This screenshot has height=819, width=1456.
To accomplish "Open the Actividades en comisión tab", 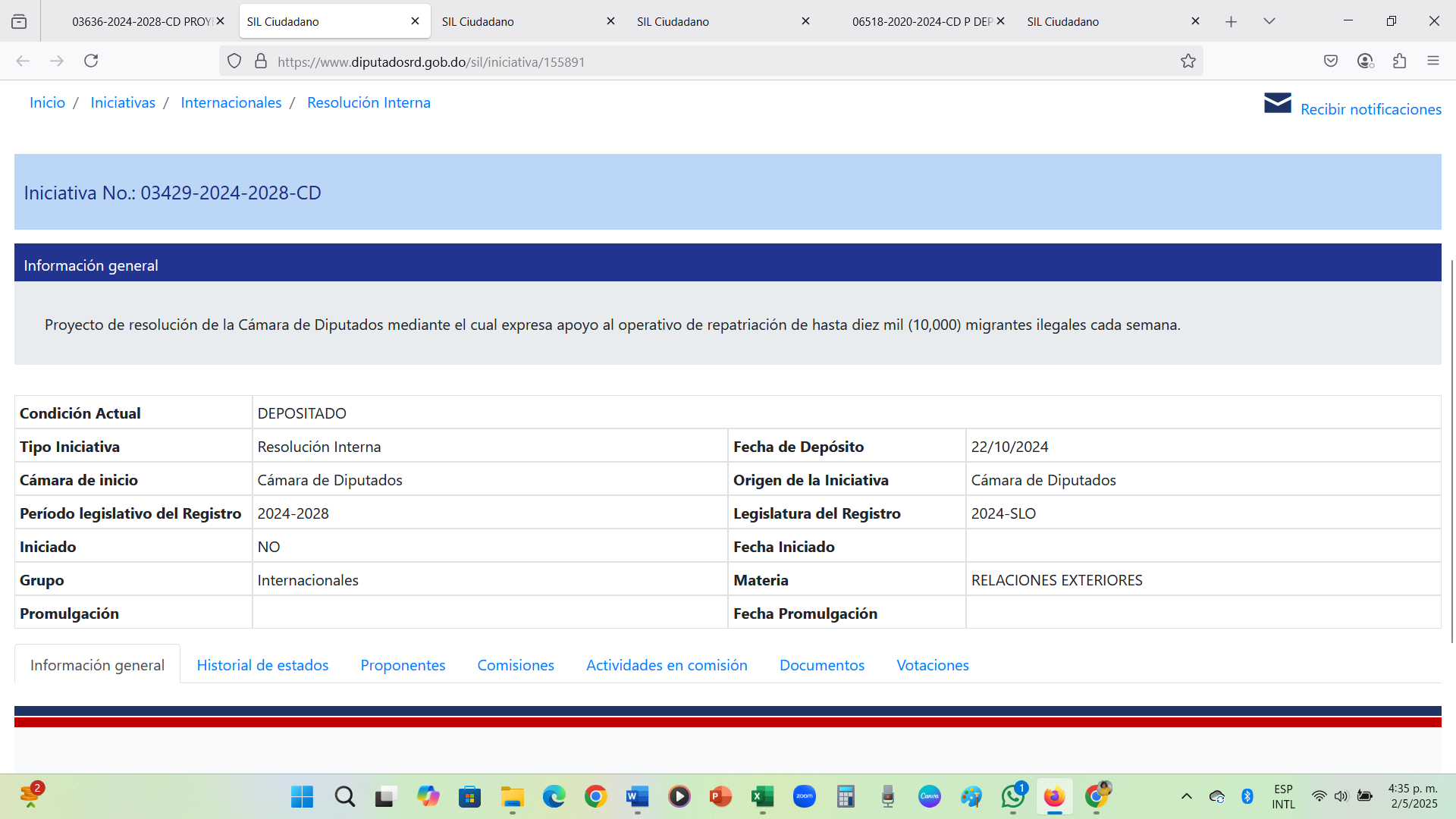I will (667, 665).
